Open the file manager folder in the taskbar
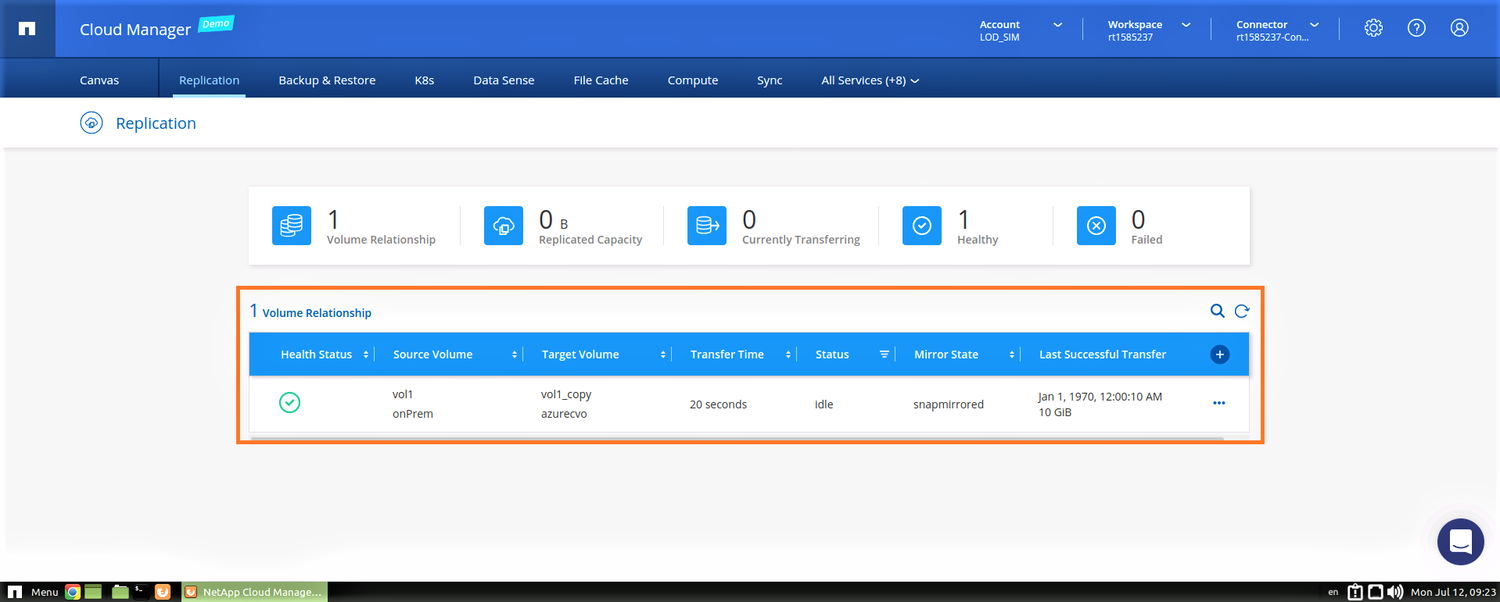The width and height of the screenshot is (1500, 602). pos(120,592)
